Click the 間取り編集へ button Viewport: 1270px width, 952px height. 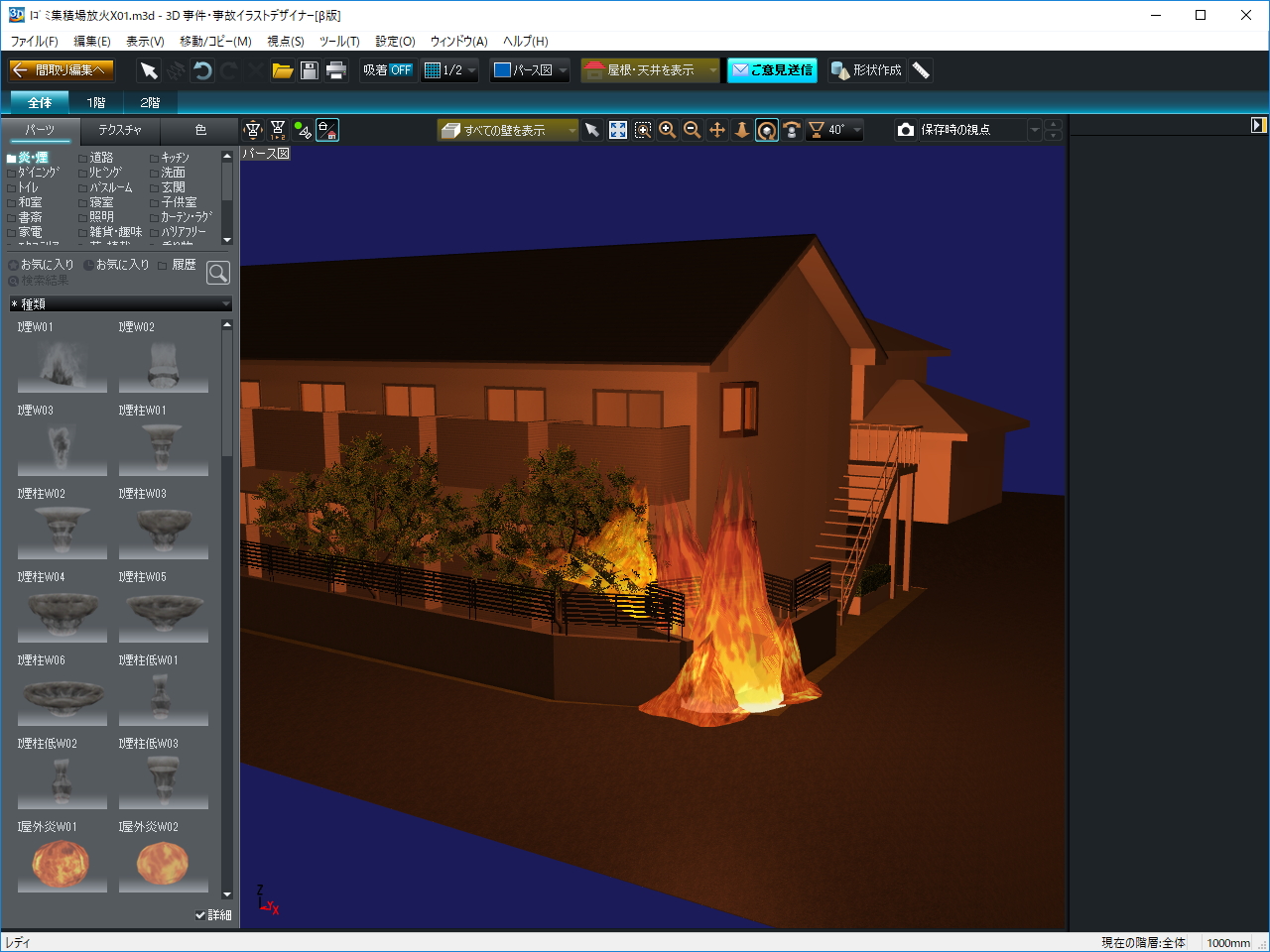(x=62, y=70)
